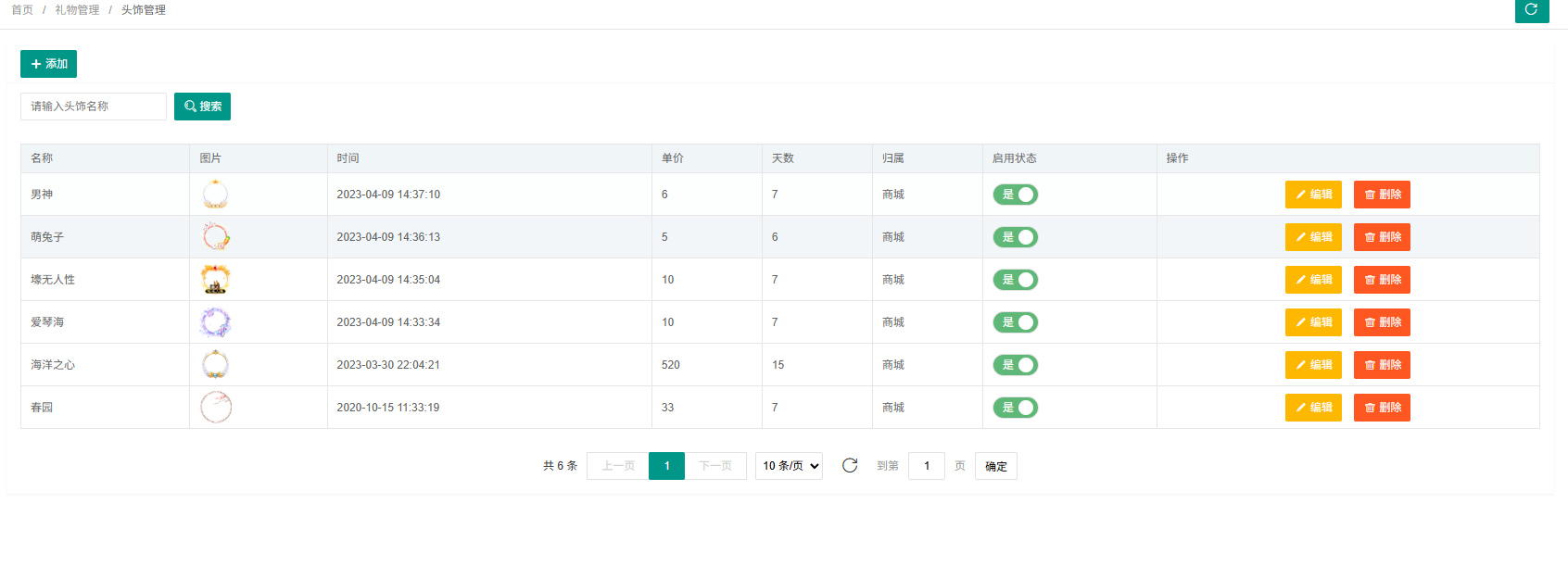Click the 确定 page jump button

[995, 466]
